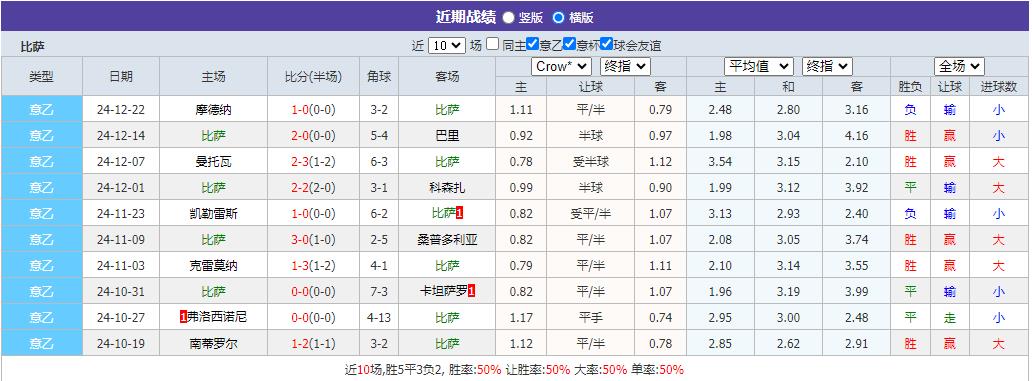Click the 平手 handicap cell

pyautogui.click(x=590, y=318)
